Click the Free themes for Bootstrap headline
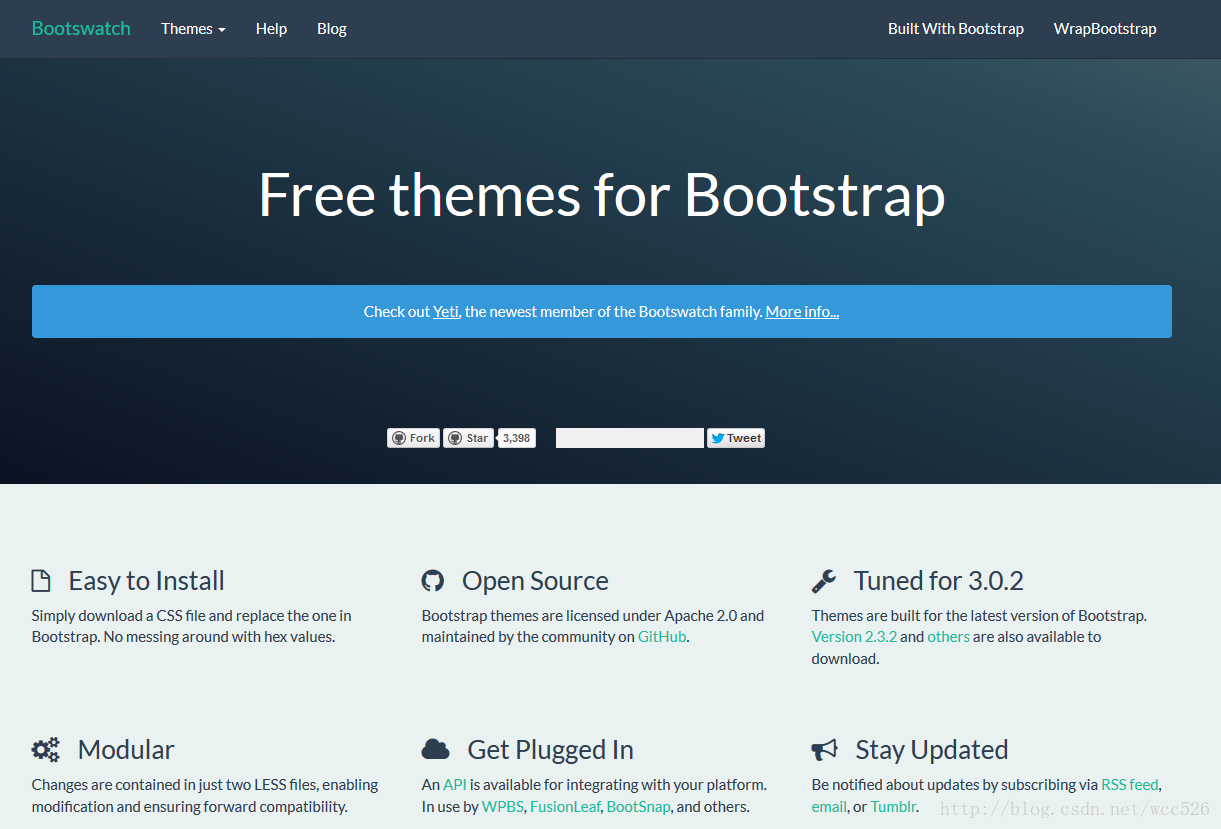 coord(602,194)
